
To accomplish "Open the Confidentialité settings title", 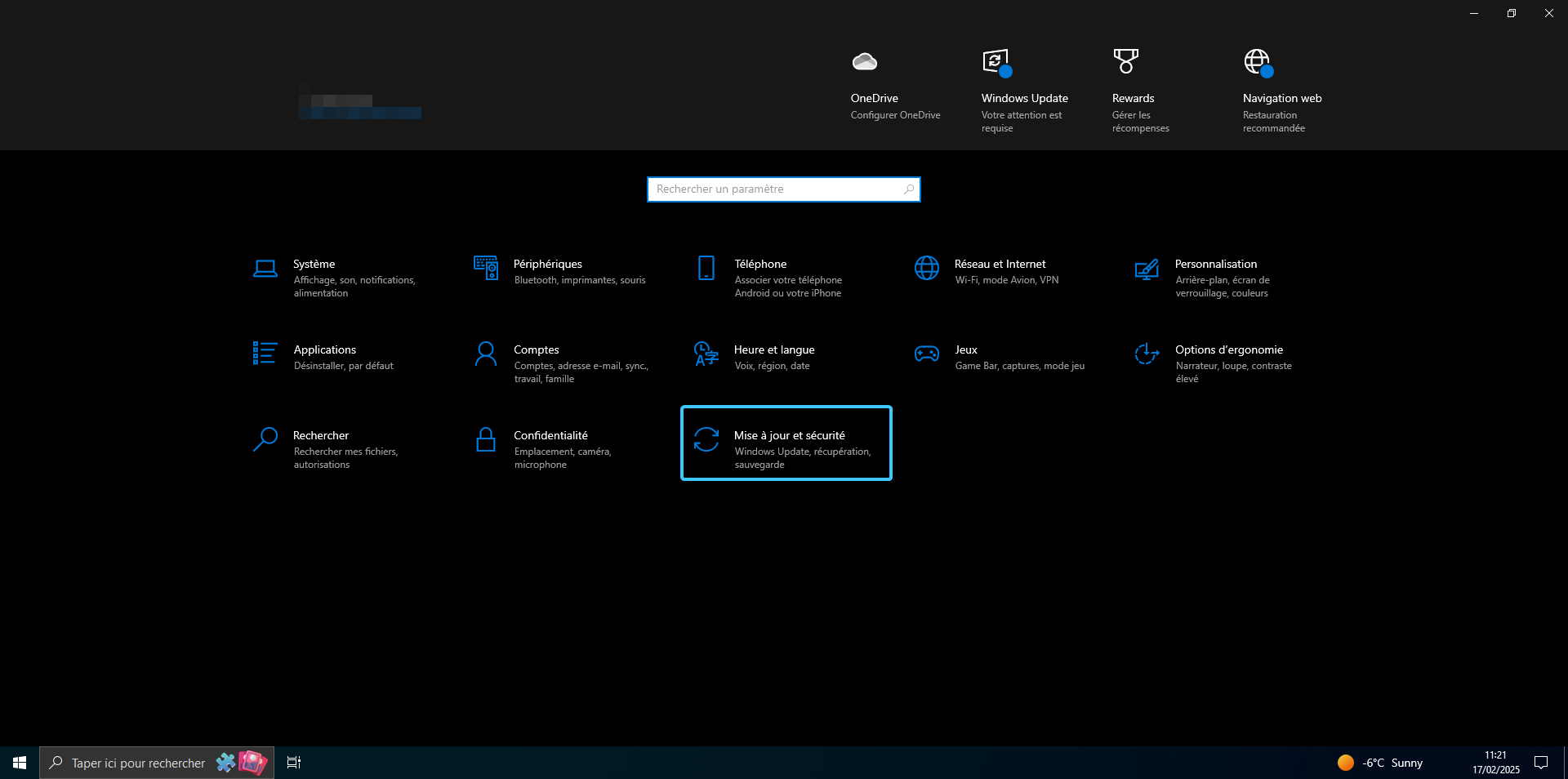I will click(550, 435).
